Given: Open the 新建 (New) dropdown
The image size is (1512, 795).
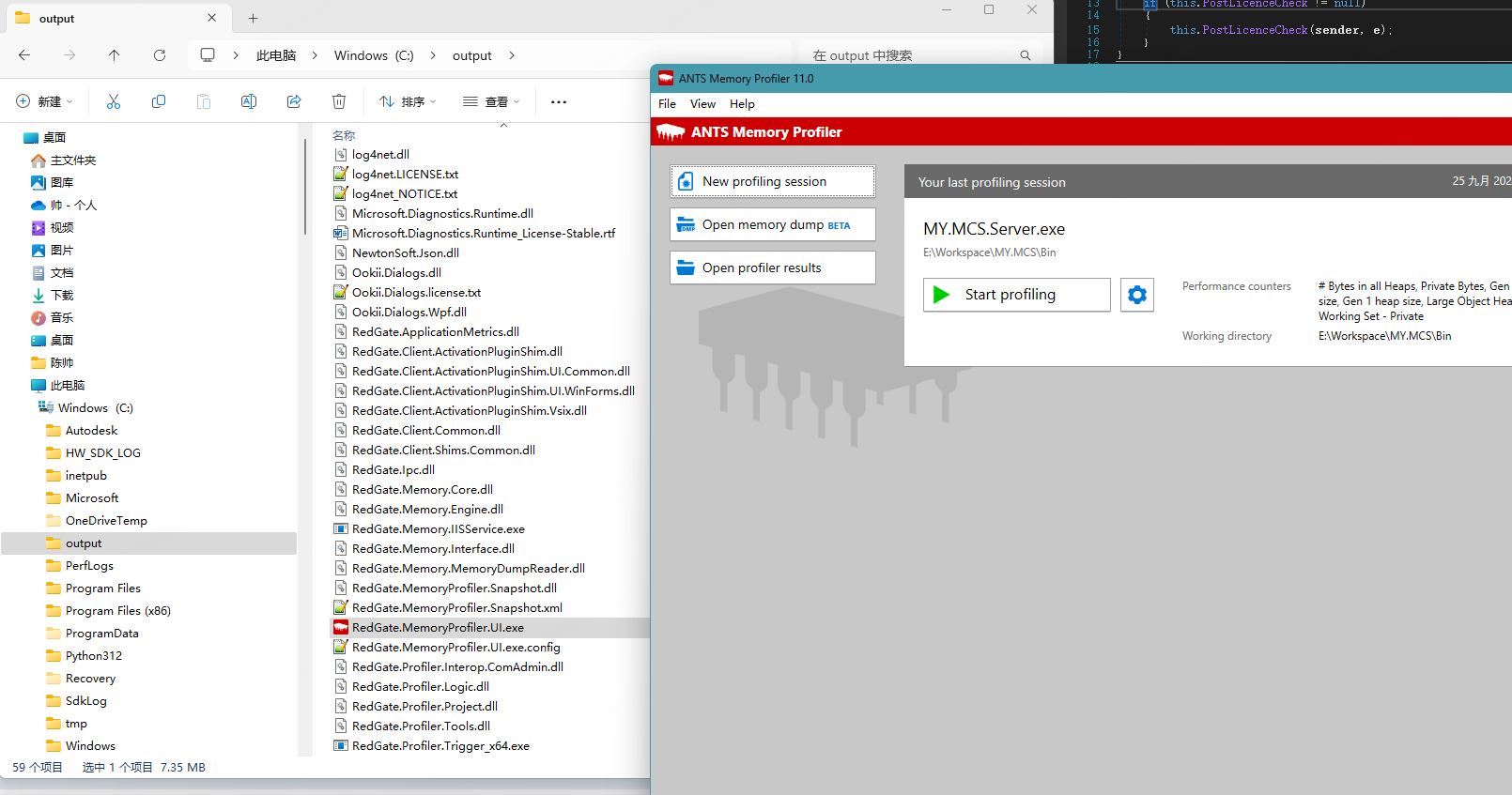Looking at the screenshot, I should coord(44,101).
